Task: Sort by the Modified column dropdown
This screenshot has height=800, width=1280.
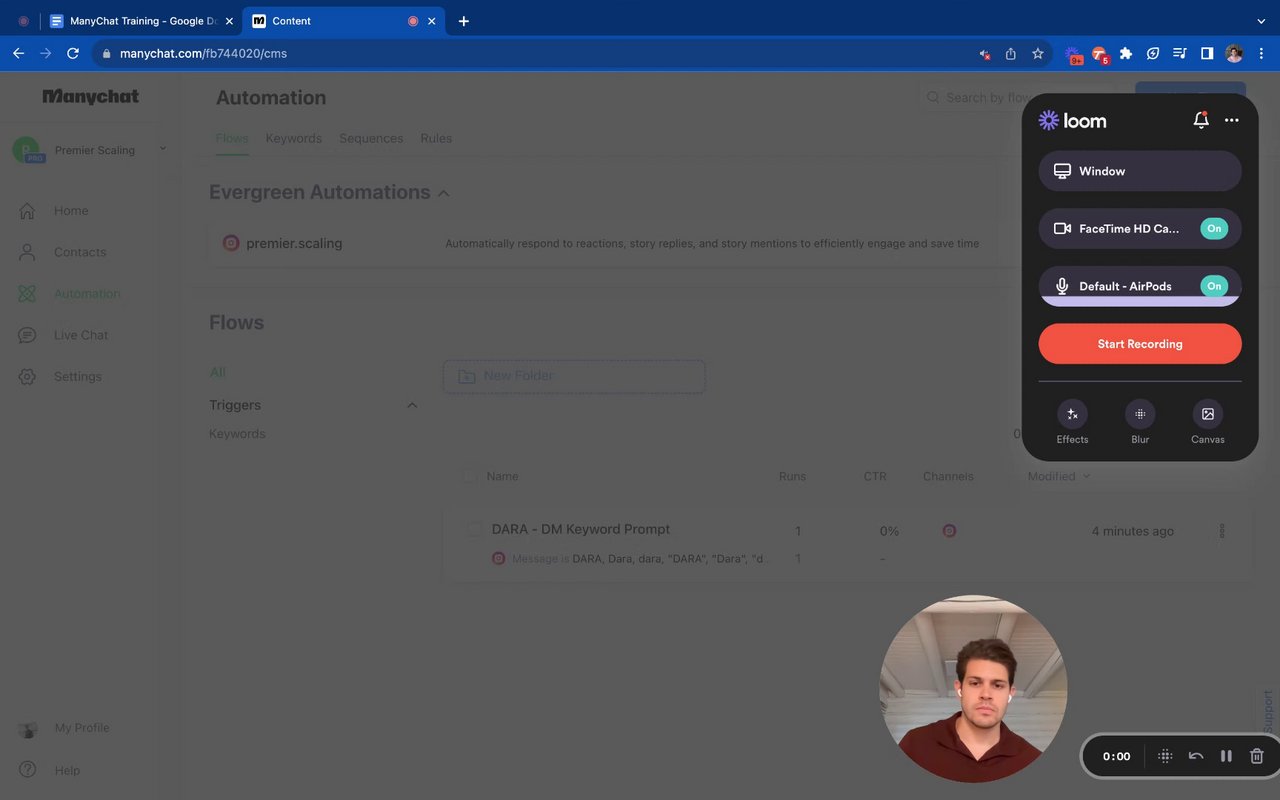Action: [1059, 476]
